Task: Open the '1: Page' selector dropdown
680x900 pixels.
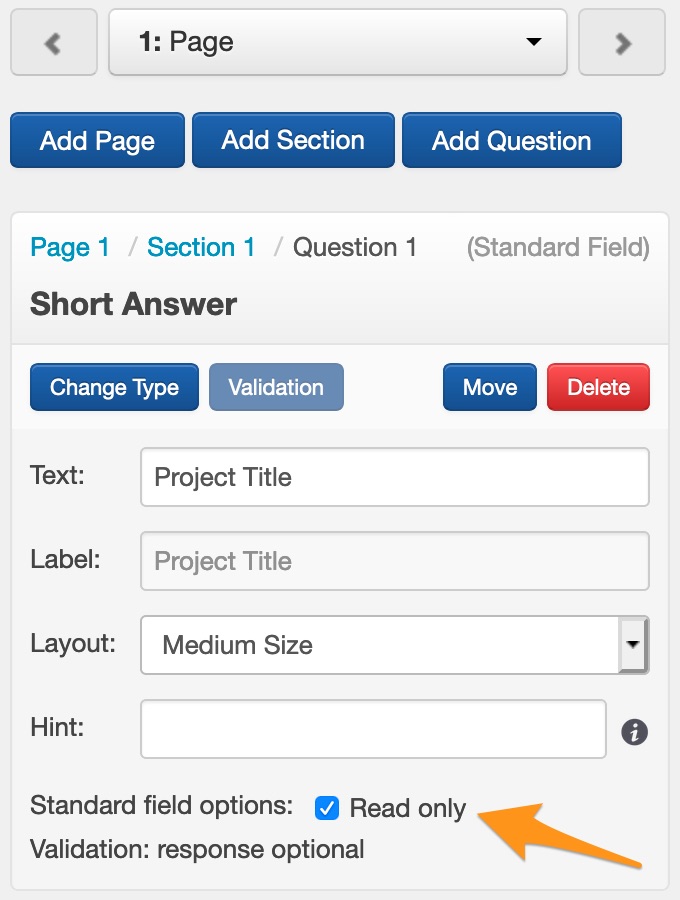Action: click(x=338, y=43)
